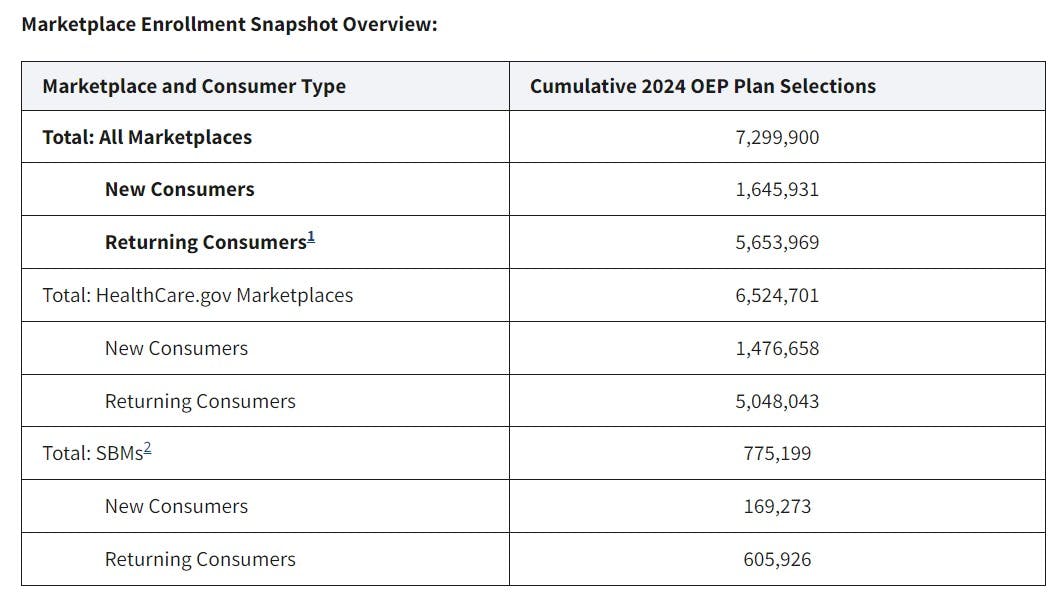Select the Total: All Marketplaces row label
This screenshot has width=1052, height=598.
click(147, 137)
